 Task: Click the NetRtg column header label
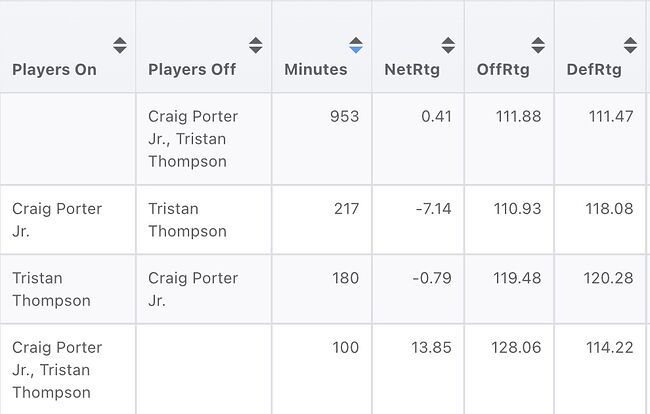pos(411,70)
